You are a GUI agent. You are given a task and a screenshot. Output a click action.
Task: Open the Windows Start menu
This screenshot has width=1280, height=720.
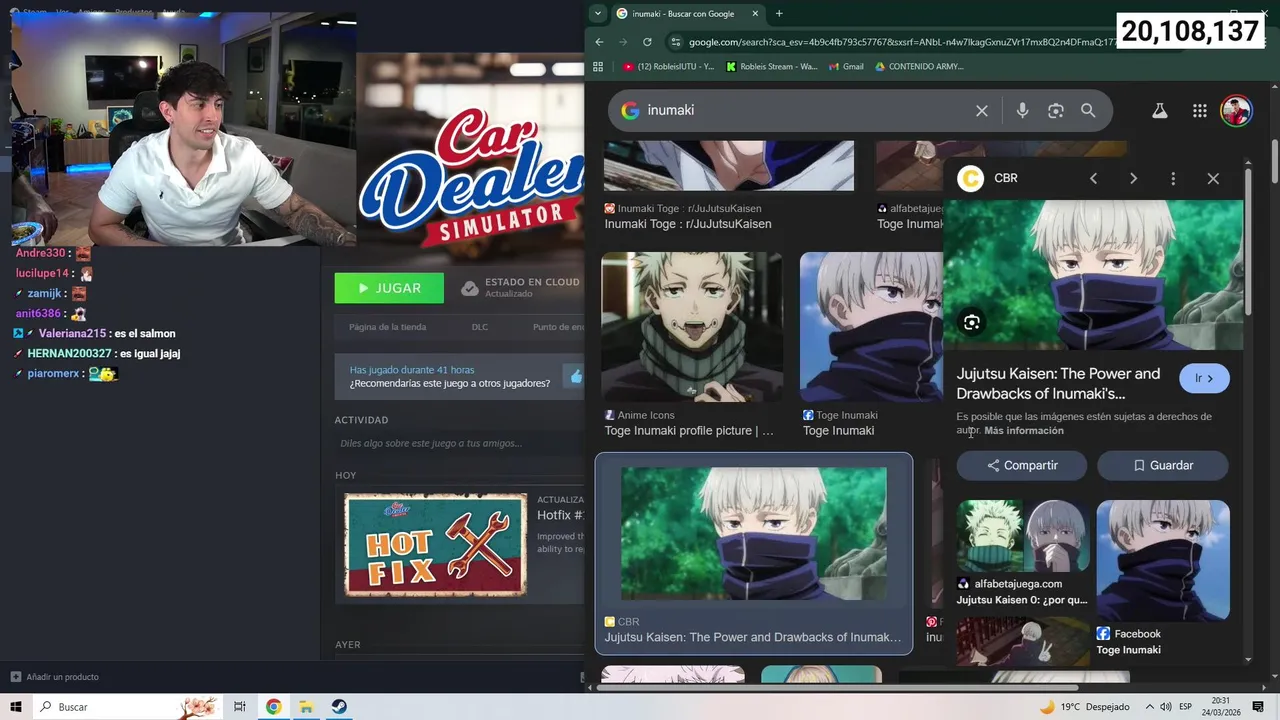click(x=16, y=707)
